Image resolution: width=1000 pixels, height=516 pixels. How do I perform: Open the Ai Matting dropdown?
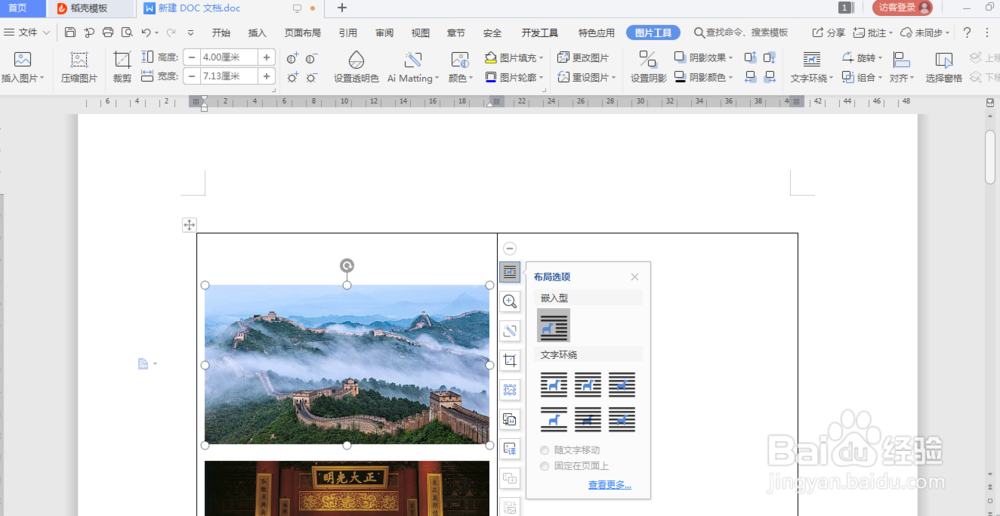437,78
